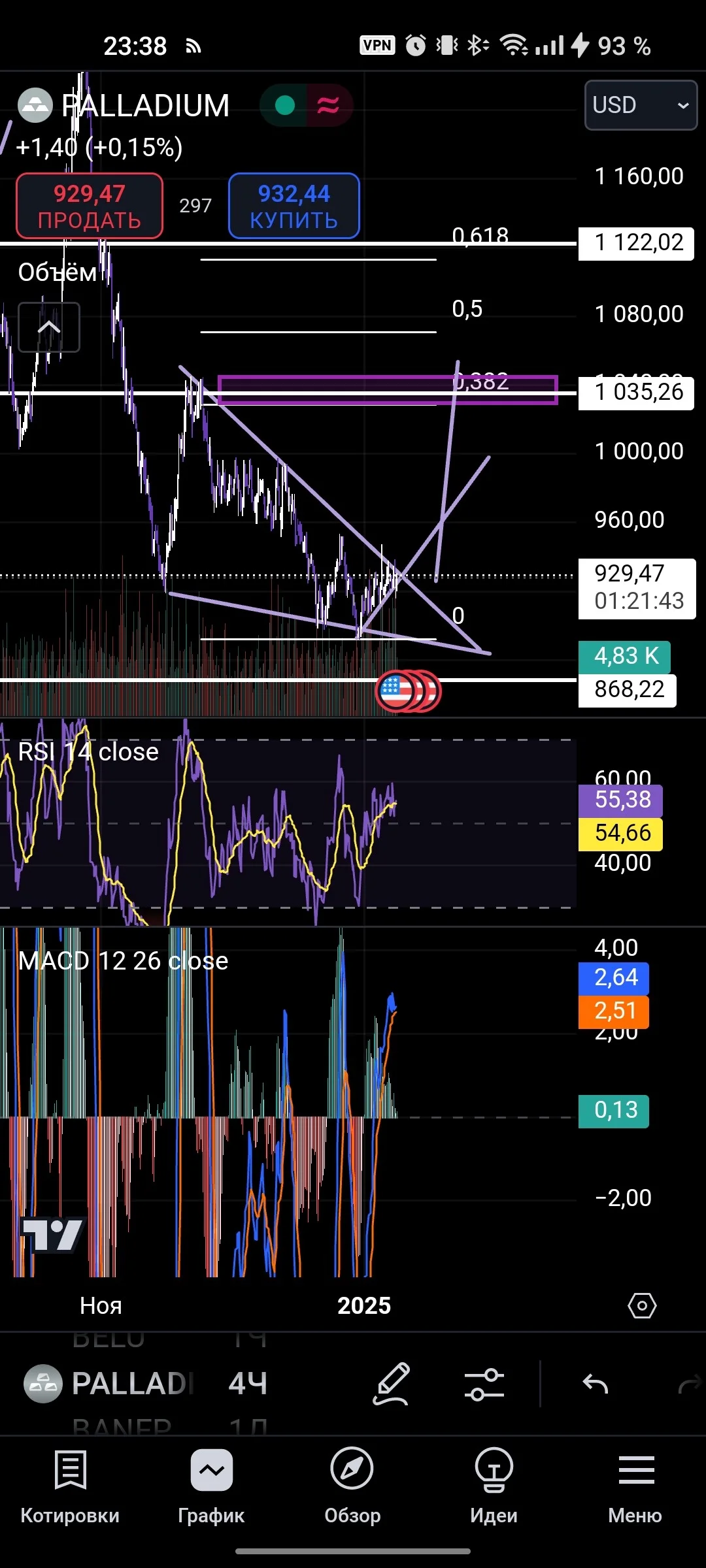Tap the blue MACD value 2,64 label
Image resolution: width=706 pixels, height=1568 pixels.
click(x=614, y=978)
